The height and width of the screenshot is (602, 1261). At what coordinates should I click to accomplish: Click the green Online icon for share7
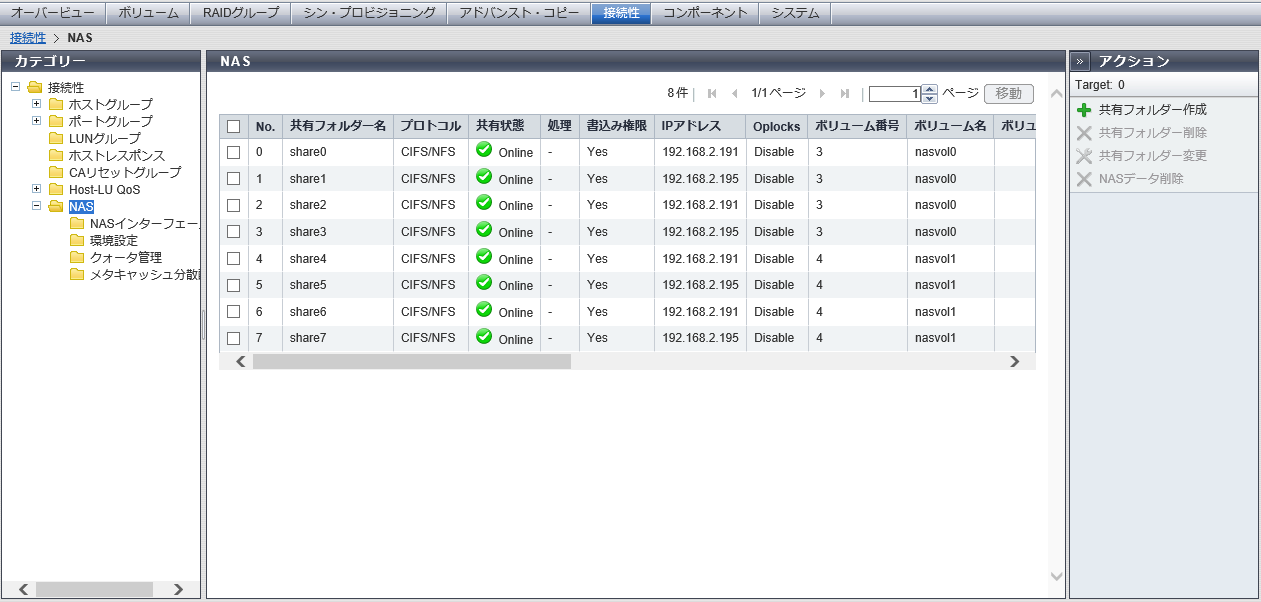point(484,337)
